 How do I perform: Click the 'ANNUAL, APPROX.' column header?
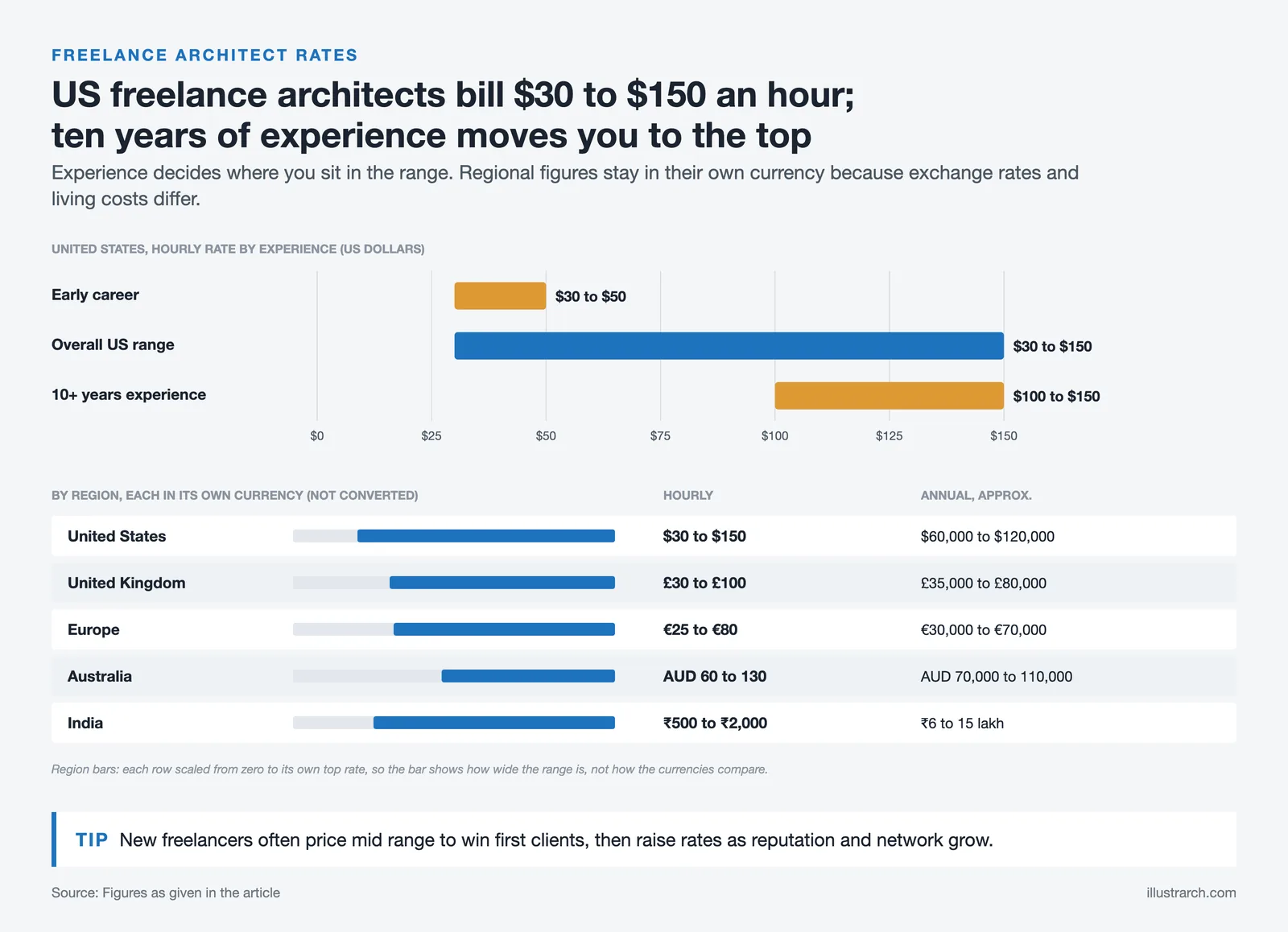[x=976, y=495]
